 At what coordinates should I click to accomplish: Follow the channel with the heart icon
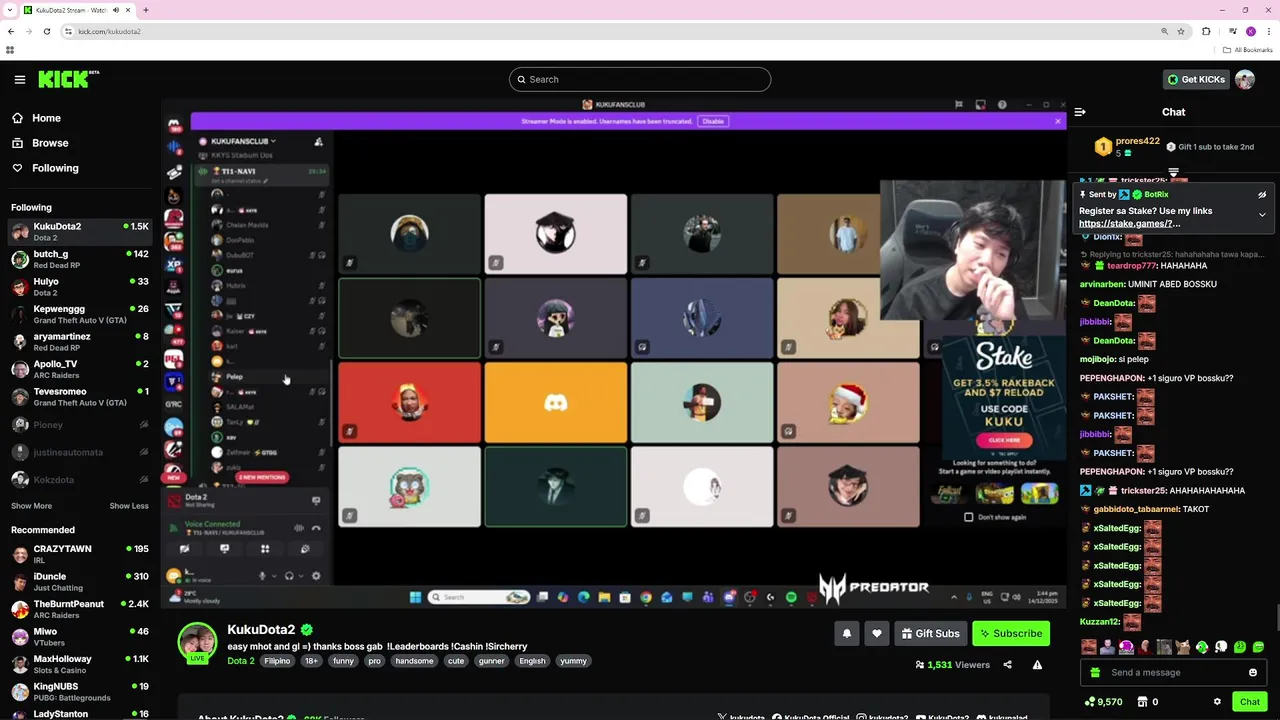tap(877, 633)
